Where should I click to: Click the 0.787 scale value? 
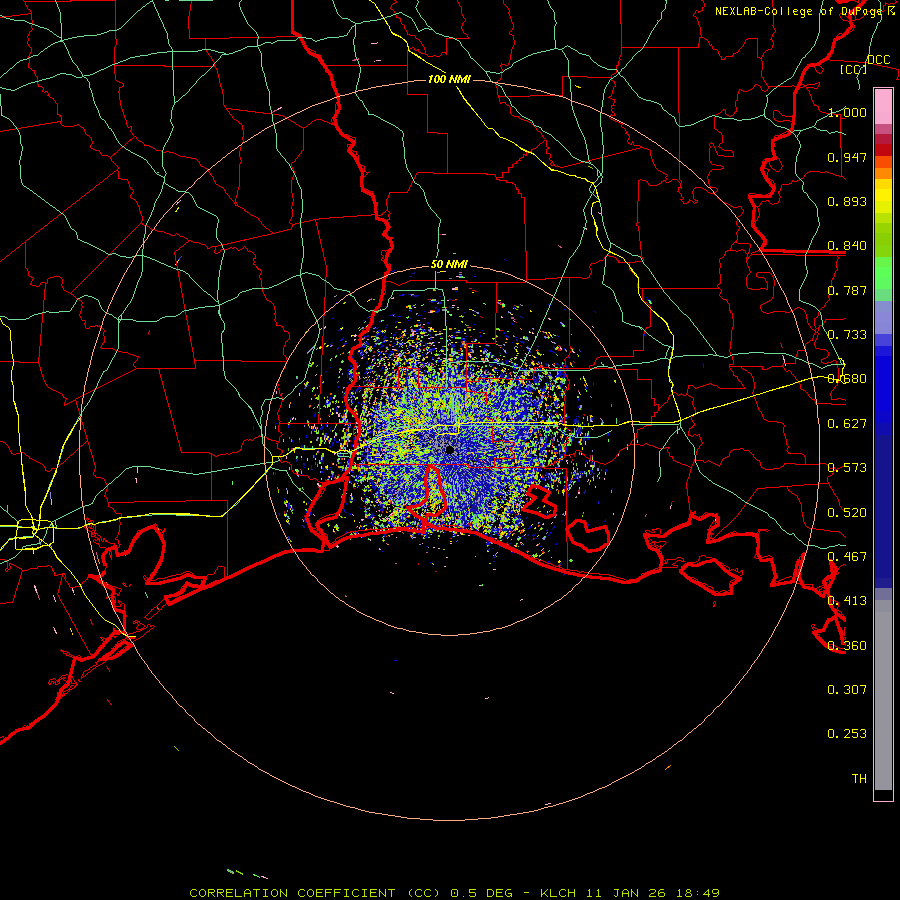(x=847, y=290)
